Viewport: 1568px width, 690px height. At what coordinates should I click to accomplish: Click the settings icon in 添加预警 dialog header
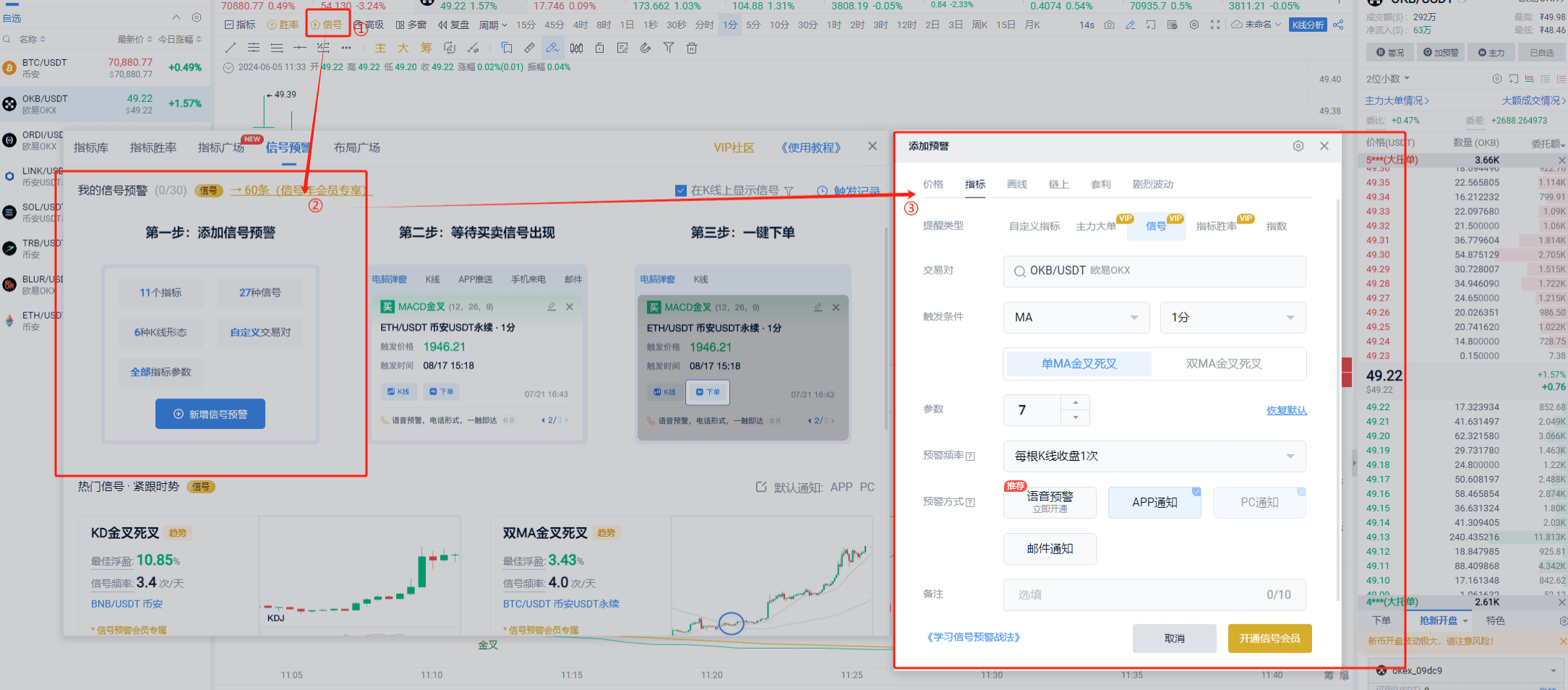click(1298, 146)
